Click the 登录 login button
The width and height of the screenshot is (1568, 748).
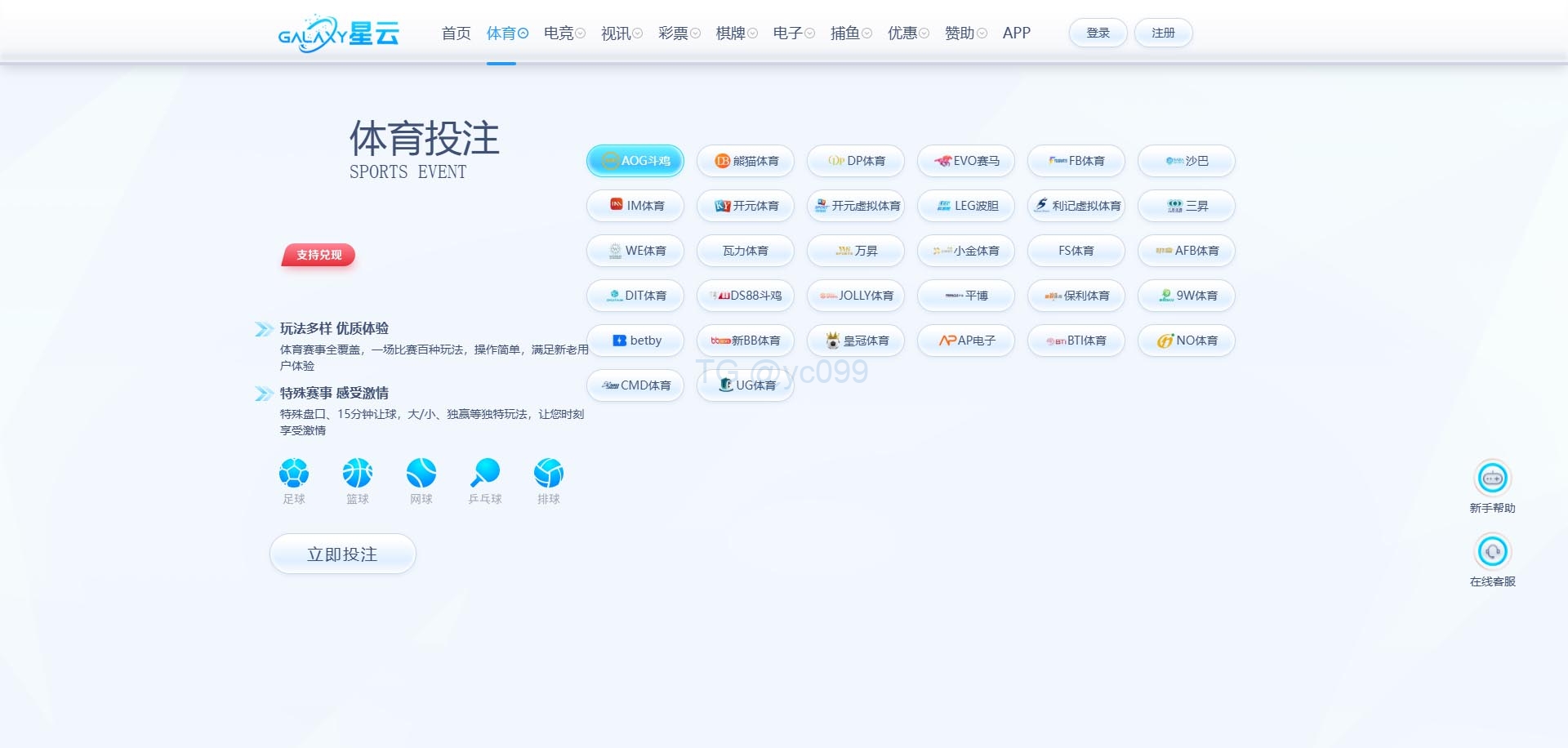tap(1098, 33)
